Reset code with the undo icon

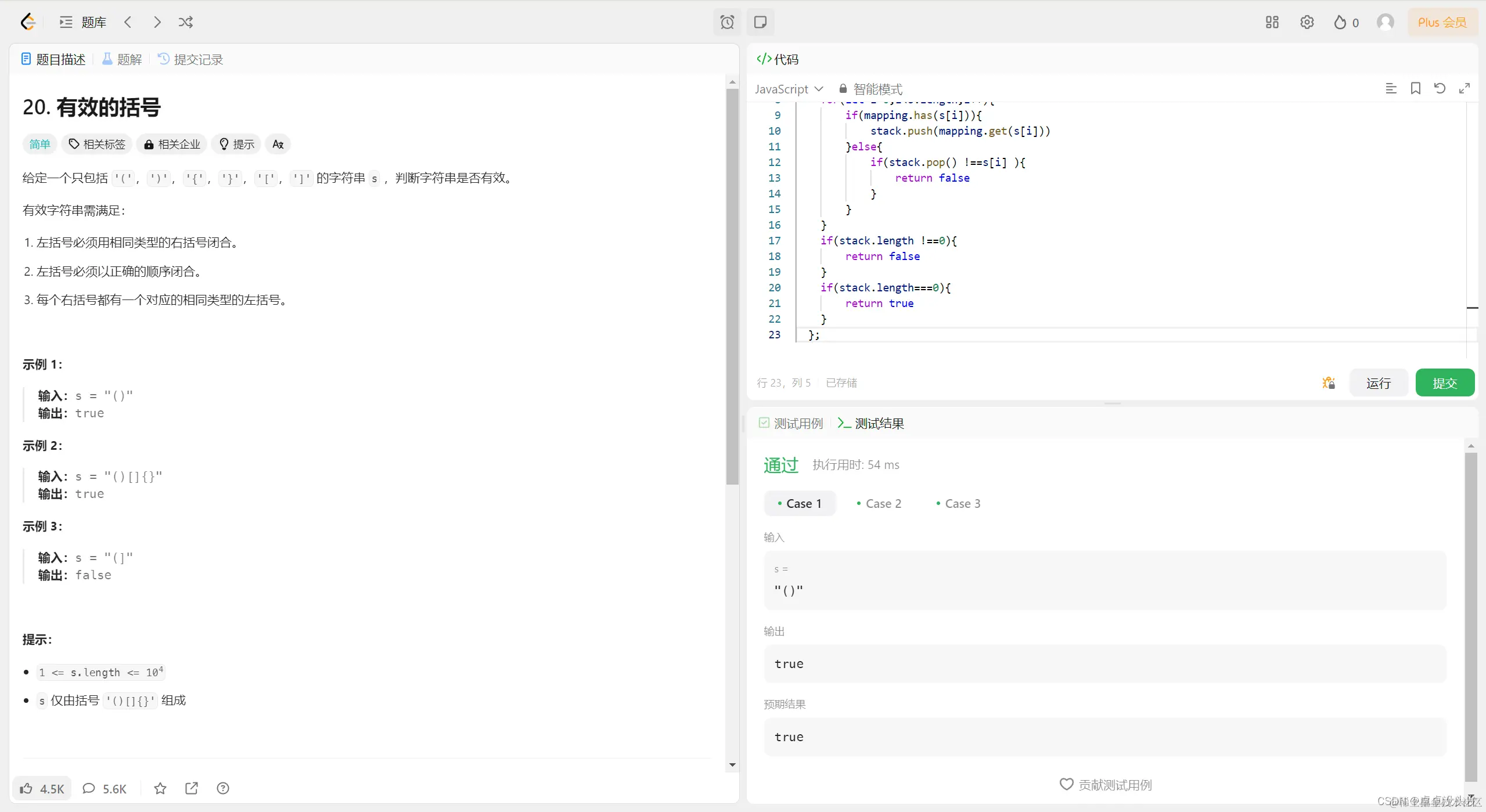(x=1440, y=88)
